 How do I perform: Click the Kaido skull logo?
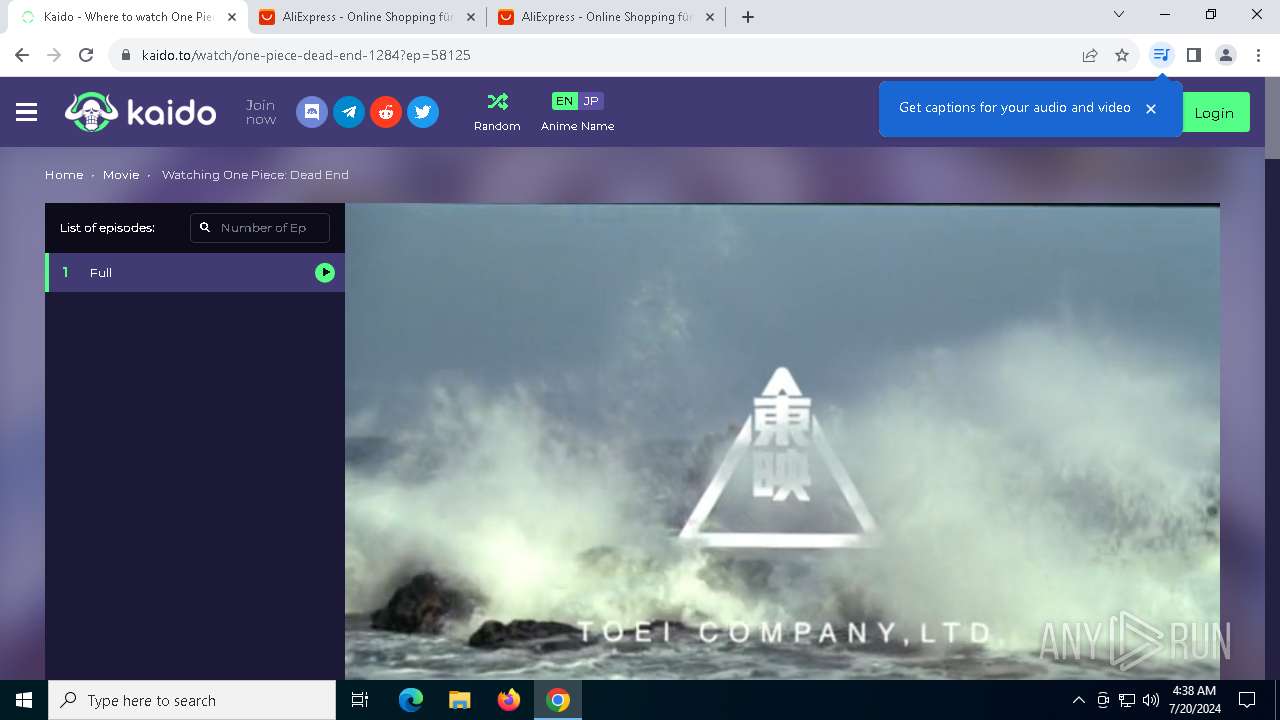pyautogui.click(x=91, y=112)
